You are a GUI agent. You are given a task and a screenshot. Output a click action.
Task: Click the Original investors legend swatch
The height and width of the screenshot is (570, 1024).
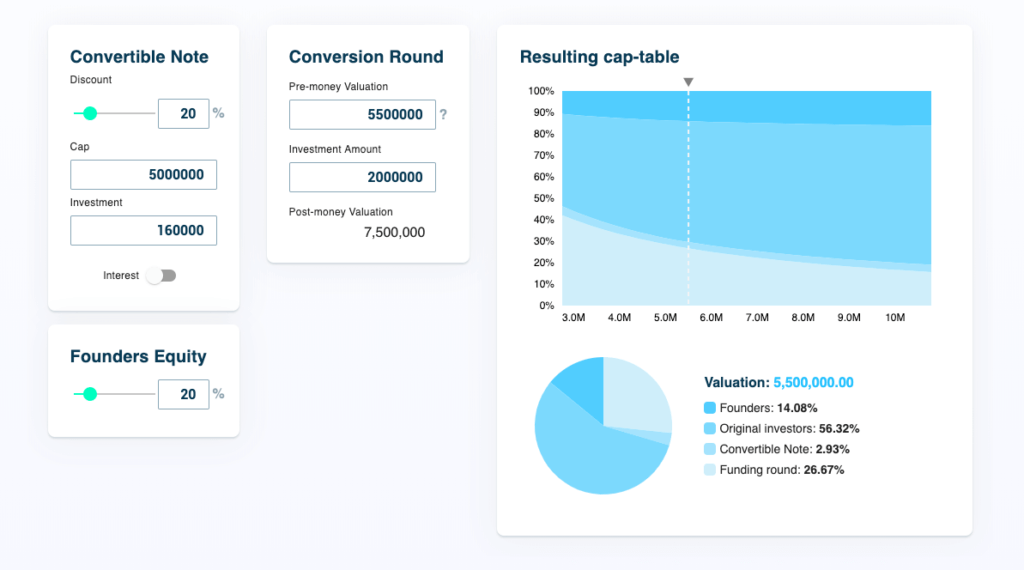click(710, 429)
